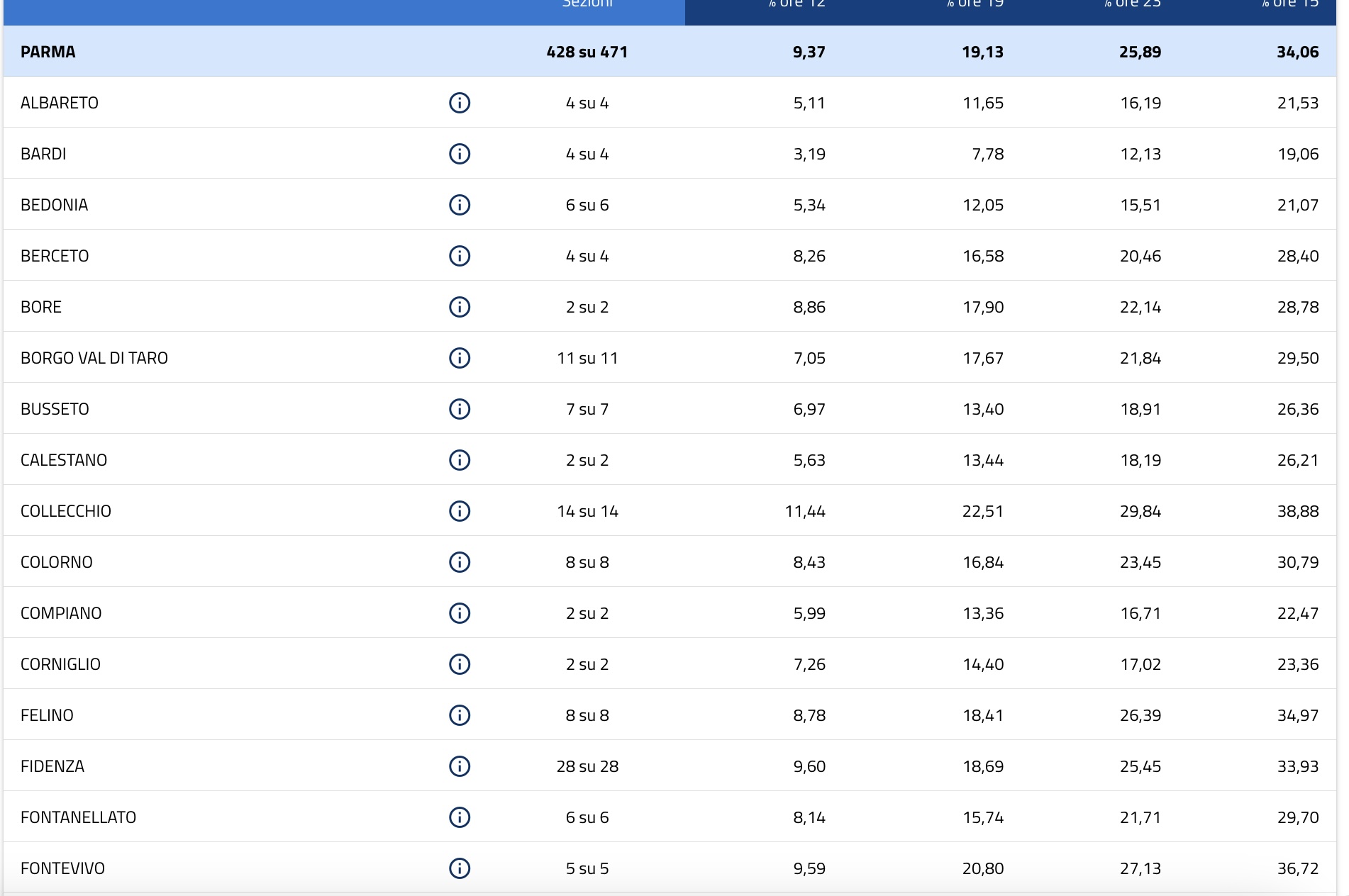The width and height of the screenshot is (1349, 896).
Task: Select the FONTANELLATO municipality name
Action: coord(78,817)
